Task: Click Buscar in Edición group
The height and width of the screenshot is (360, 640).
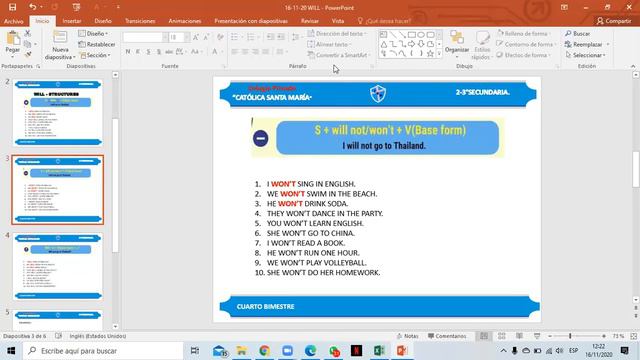Action: 578,33
